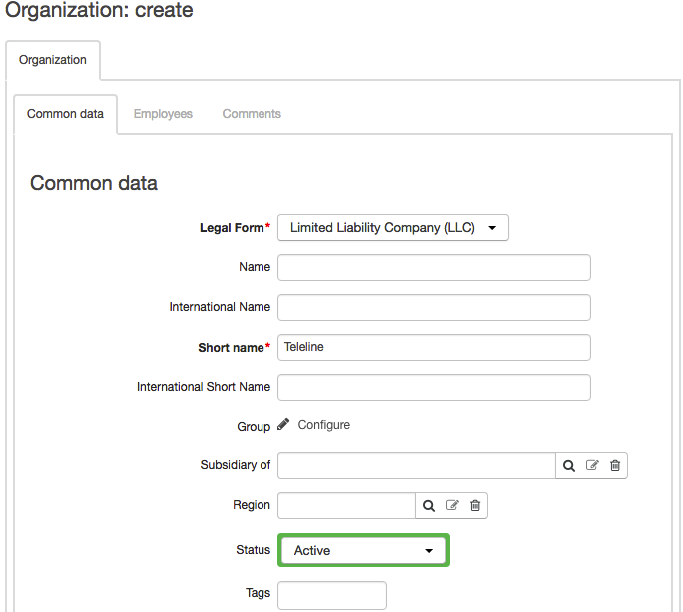683x612 pixels.
Task: Open the Legal Form dropdown
Action: click(x=393, y=227)
